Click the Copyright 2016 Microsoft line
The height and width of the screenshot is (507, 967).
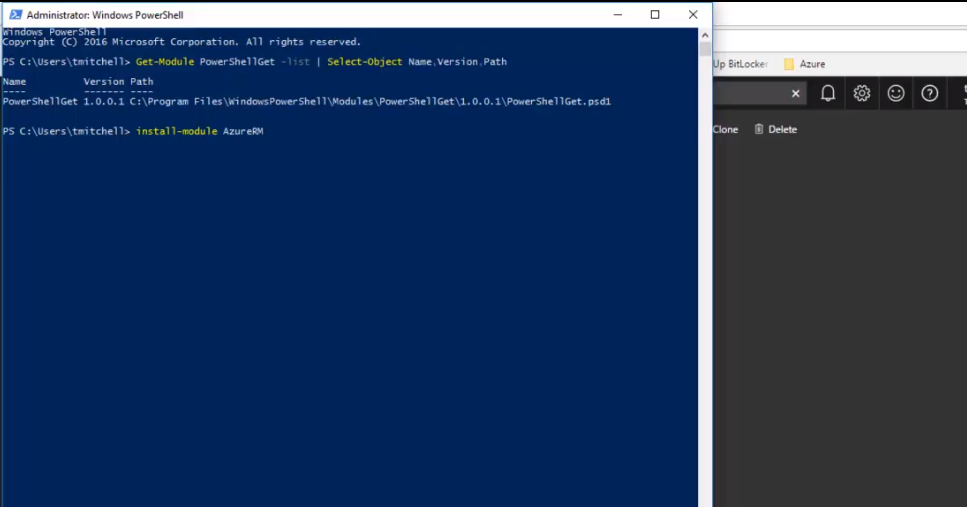(x=181, y=42)
